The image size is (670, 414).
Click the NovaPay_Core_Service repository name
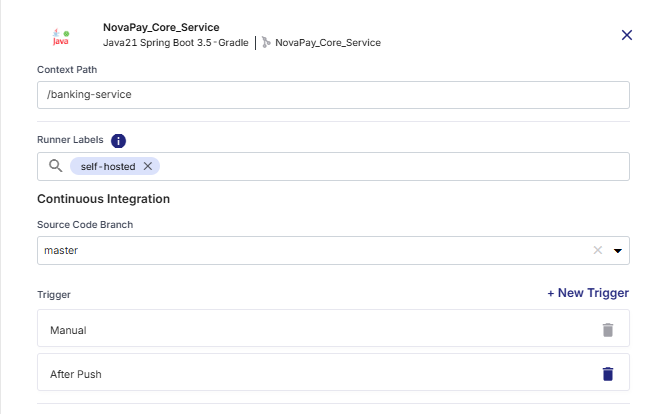328,43
